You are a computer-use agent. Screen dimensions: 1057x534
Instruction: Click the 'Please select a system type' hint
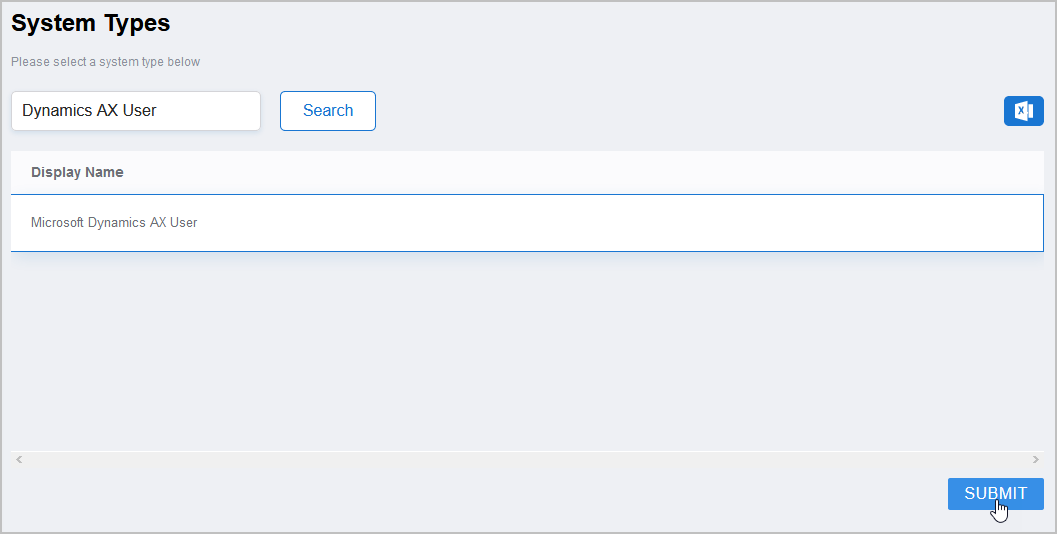point(105,62)
